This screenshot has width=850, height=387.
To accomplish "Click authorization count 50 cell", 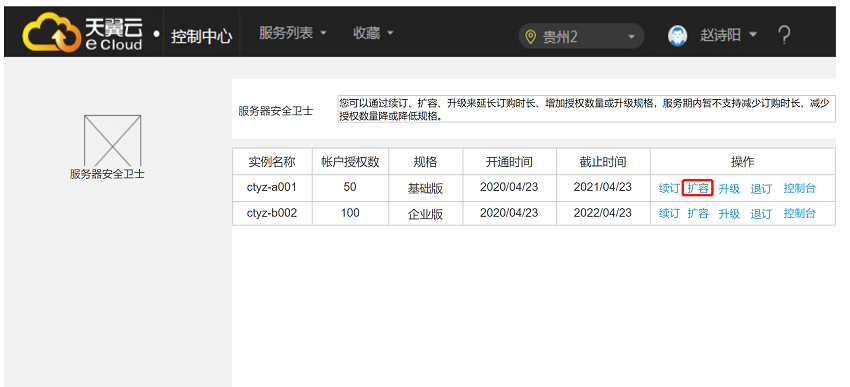I will (350, 188).
